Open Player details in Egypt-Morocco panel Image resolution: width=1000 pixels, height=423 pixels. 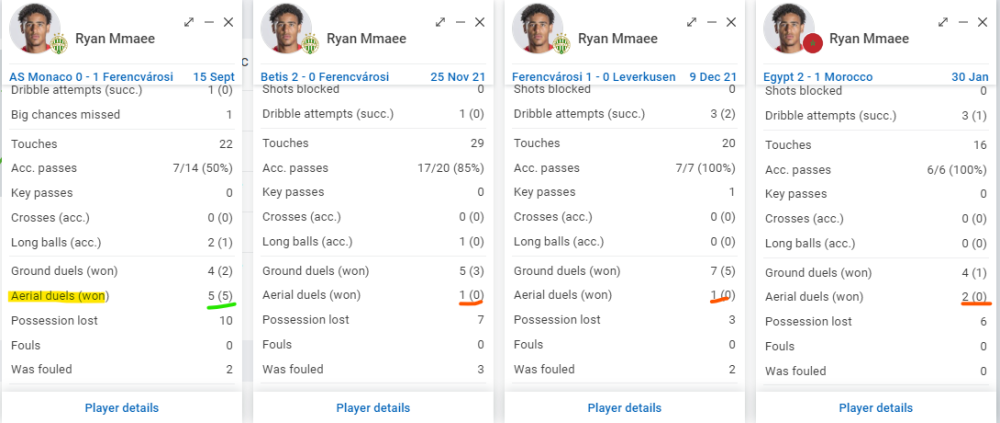(x=876, y=408)
